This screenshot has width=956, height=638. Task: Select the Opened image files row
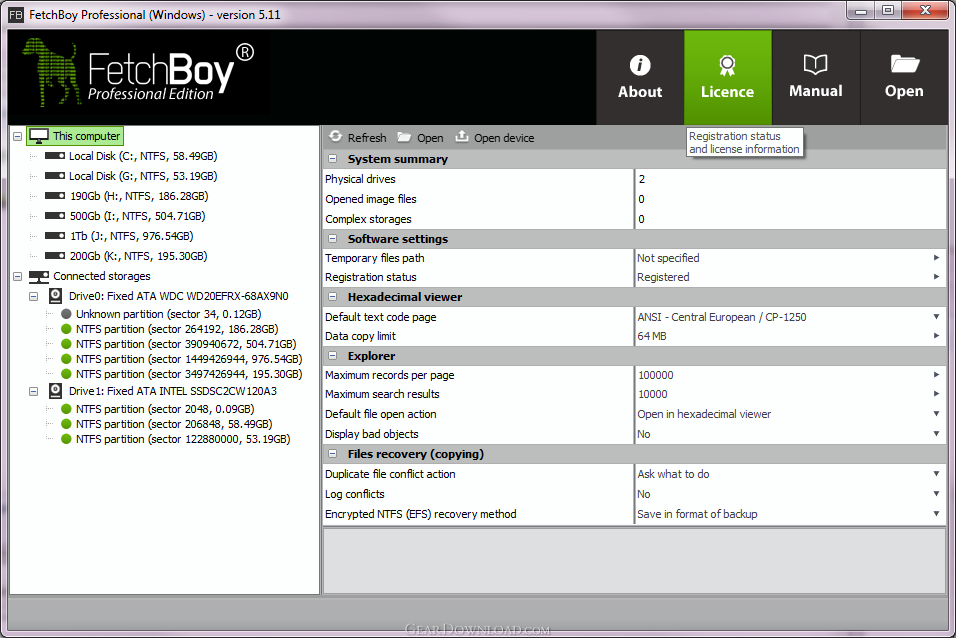635,199
